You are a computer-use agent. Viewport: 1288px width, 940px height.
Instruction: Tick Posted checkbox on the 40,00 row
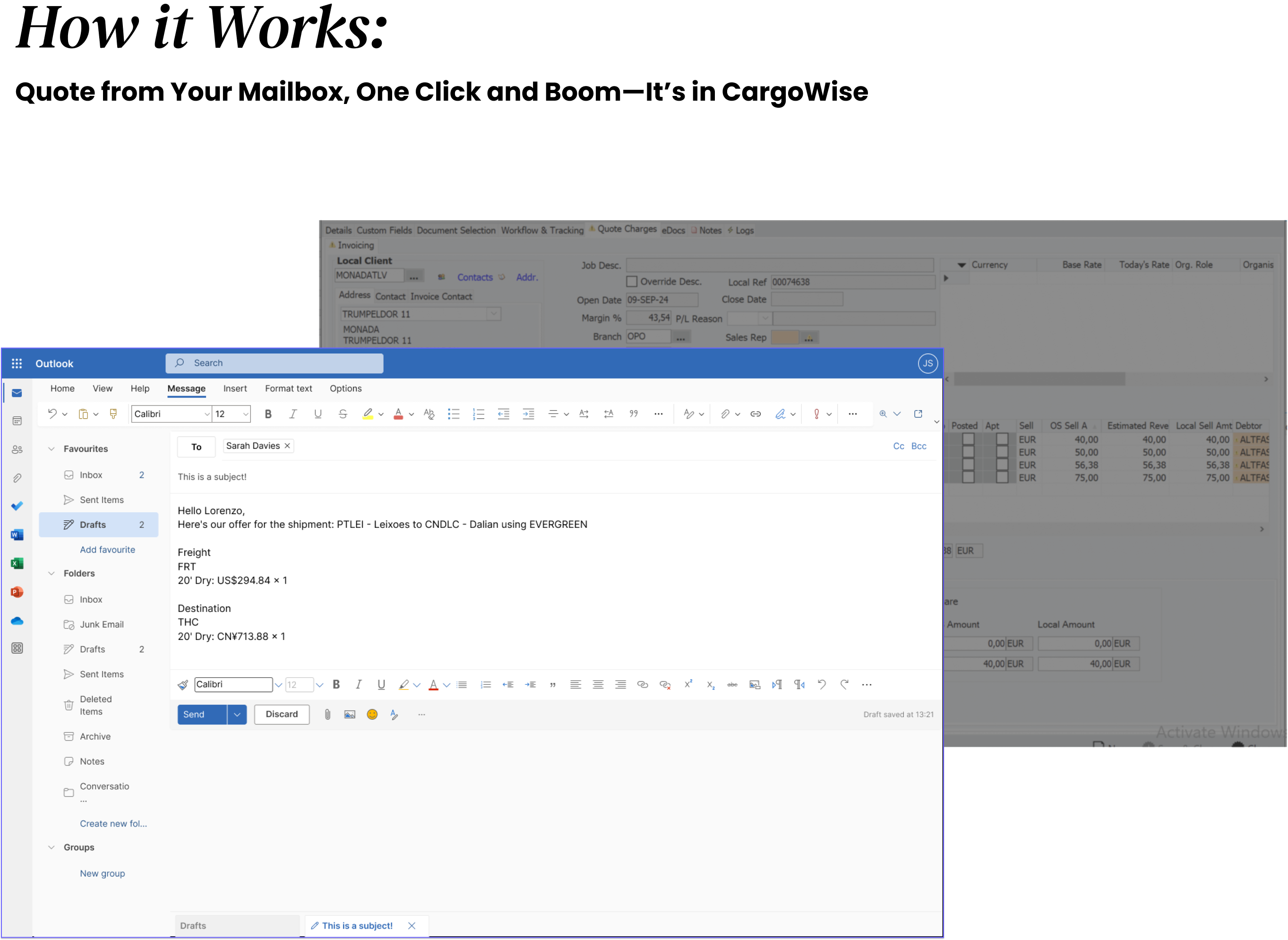(x=968, y=440)
